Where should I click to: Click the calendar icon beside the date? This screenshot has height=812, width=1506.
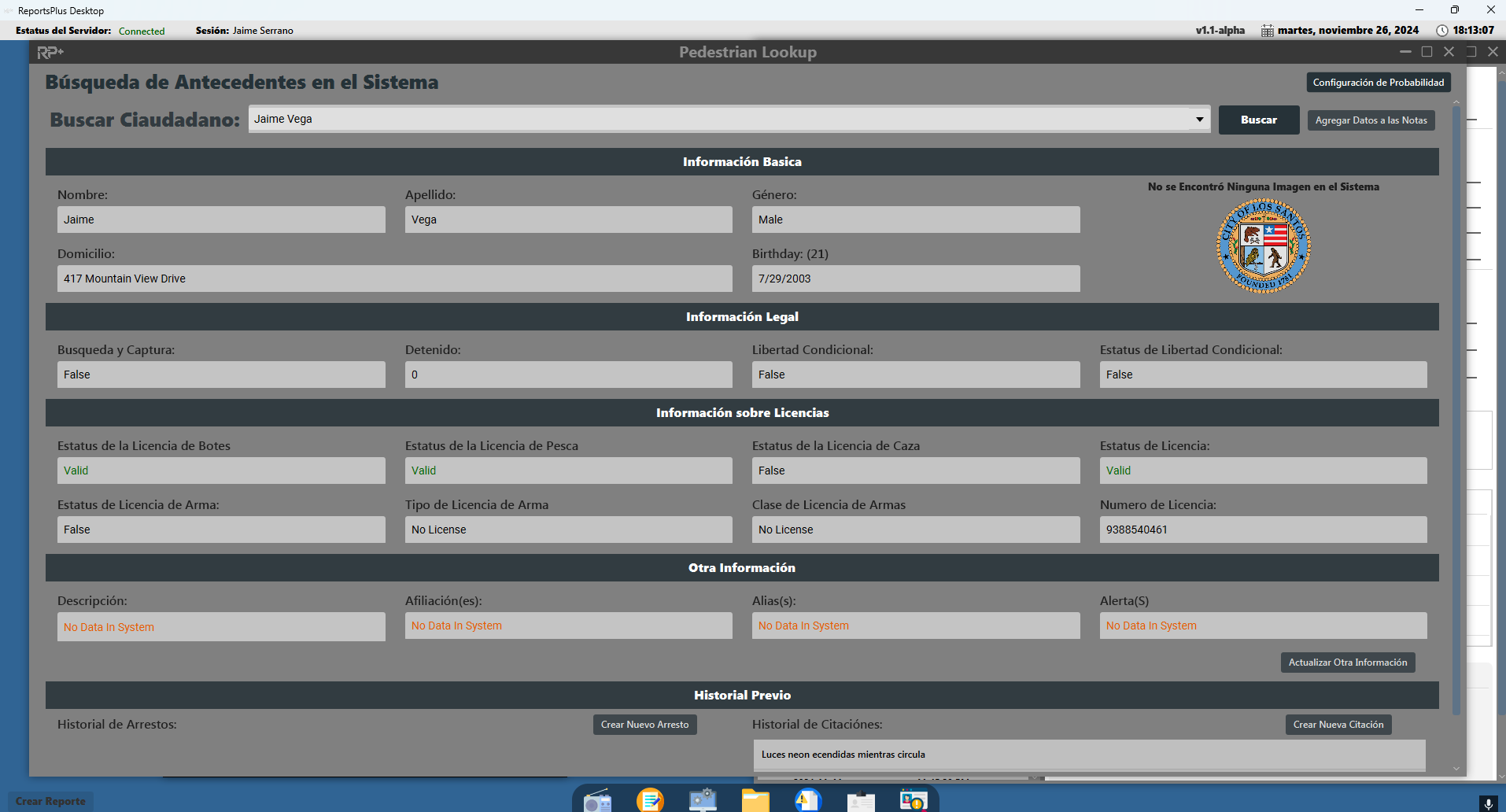1267,31
